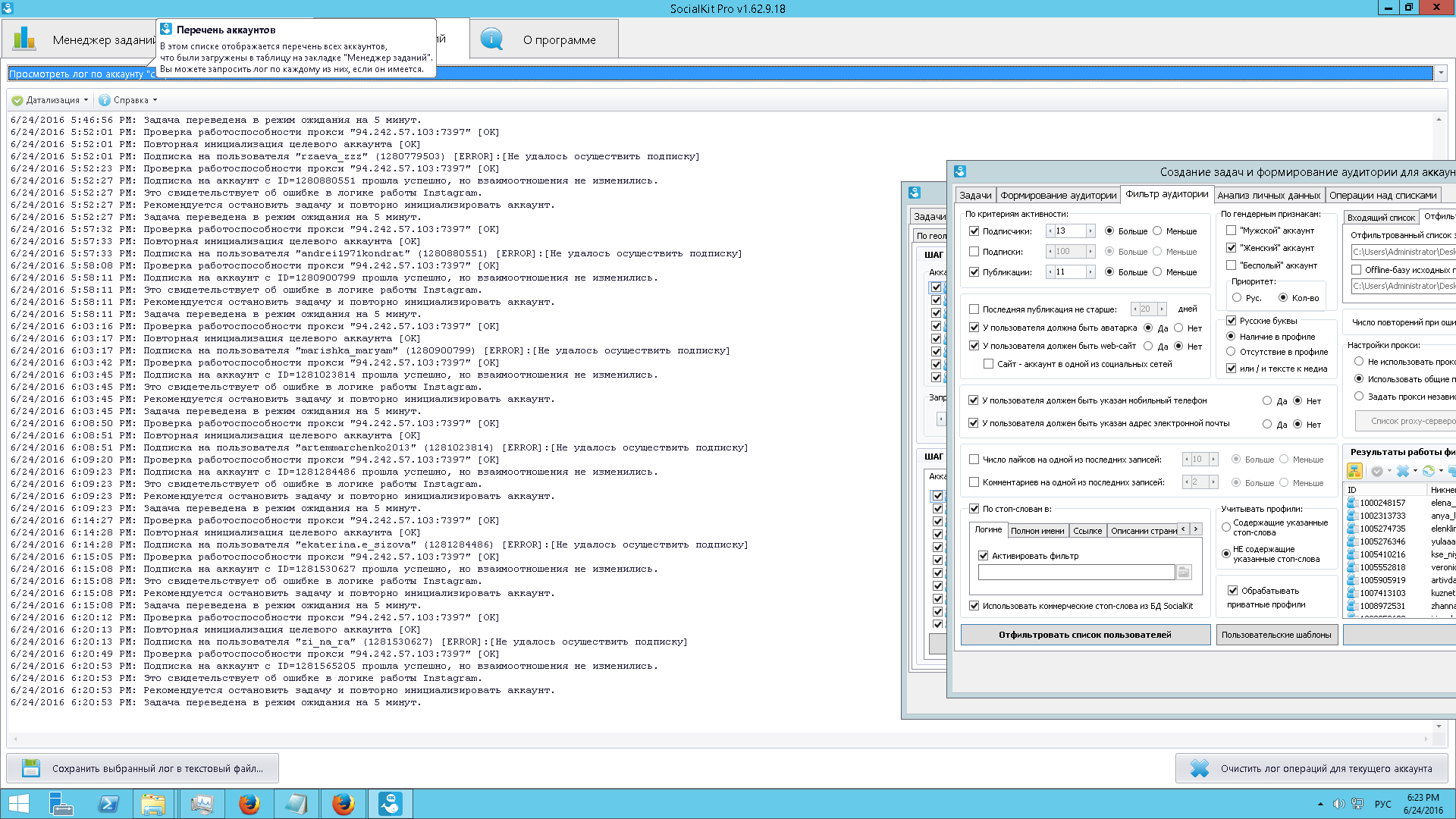
Task: Click the О программе info icon
Action: tap(491, 39)
